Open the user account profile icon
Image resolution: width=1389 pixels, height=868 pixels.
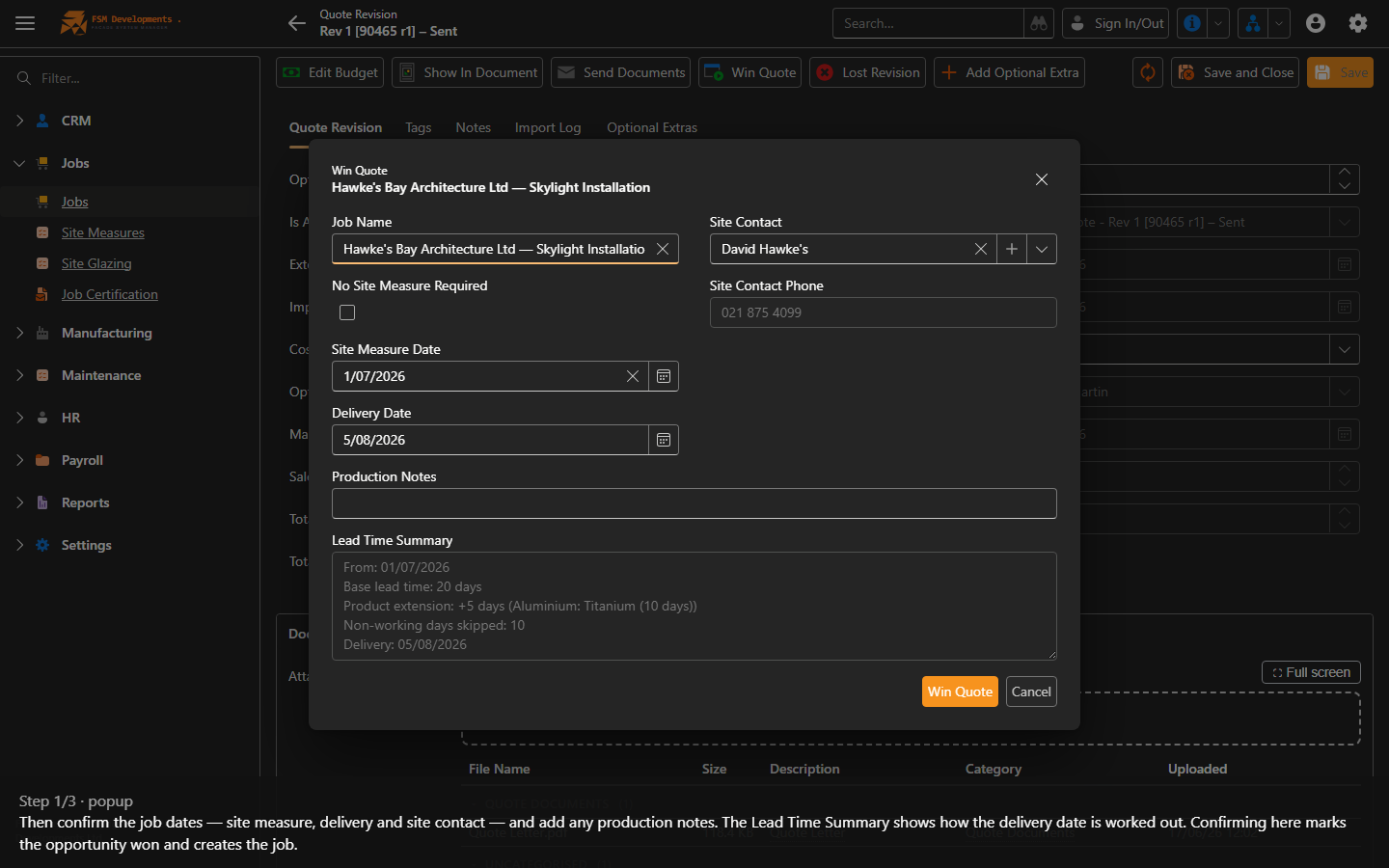click(x=1316, y=23)
